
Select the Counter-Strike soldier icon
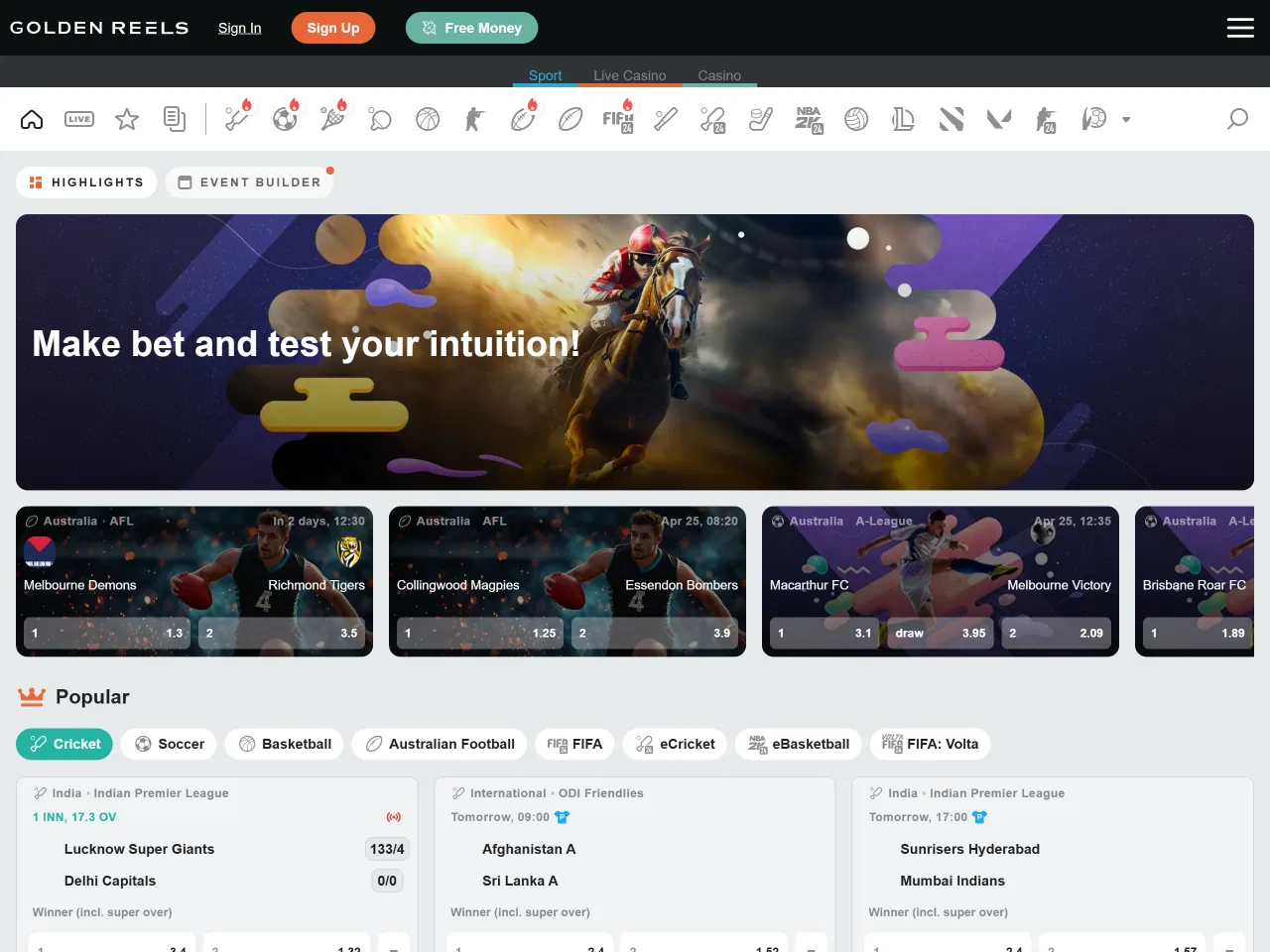pyautogui.click(x=475, y=120)
